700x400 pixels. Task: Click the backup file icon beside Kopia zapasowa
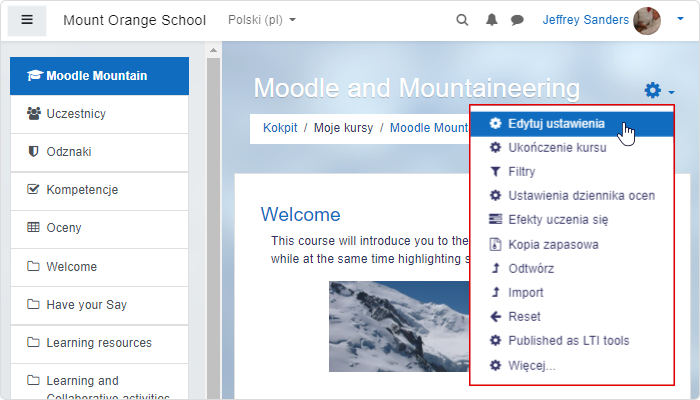(x=495, y=244)
